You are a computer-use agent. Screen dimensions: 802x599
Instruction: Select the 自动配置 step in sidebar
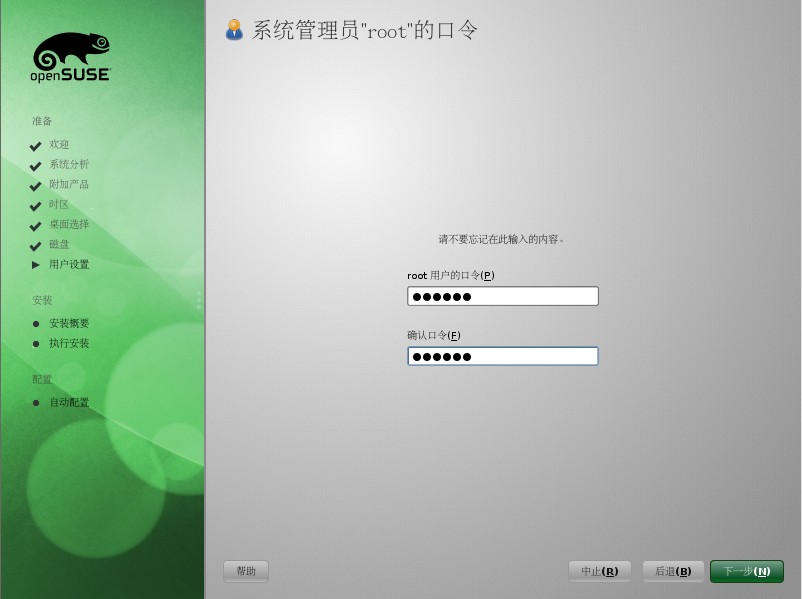click(69, 403)
